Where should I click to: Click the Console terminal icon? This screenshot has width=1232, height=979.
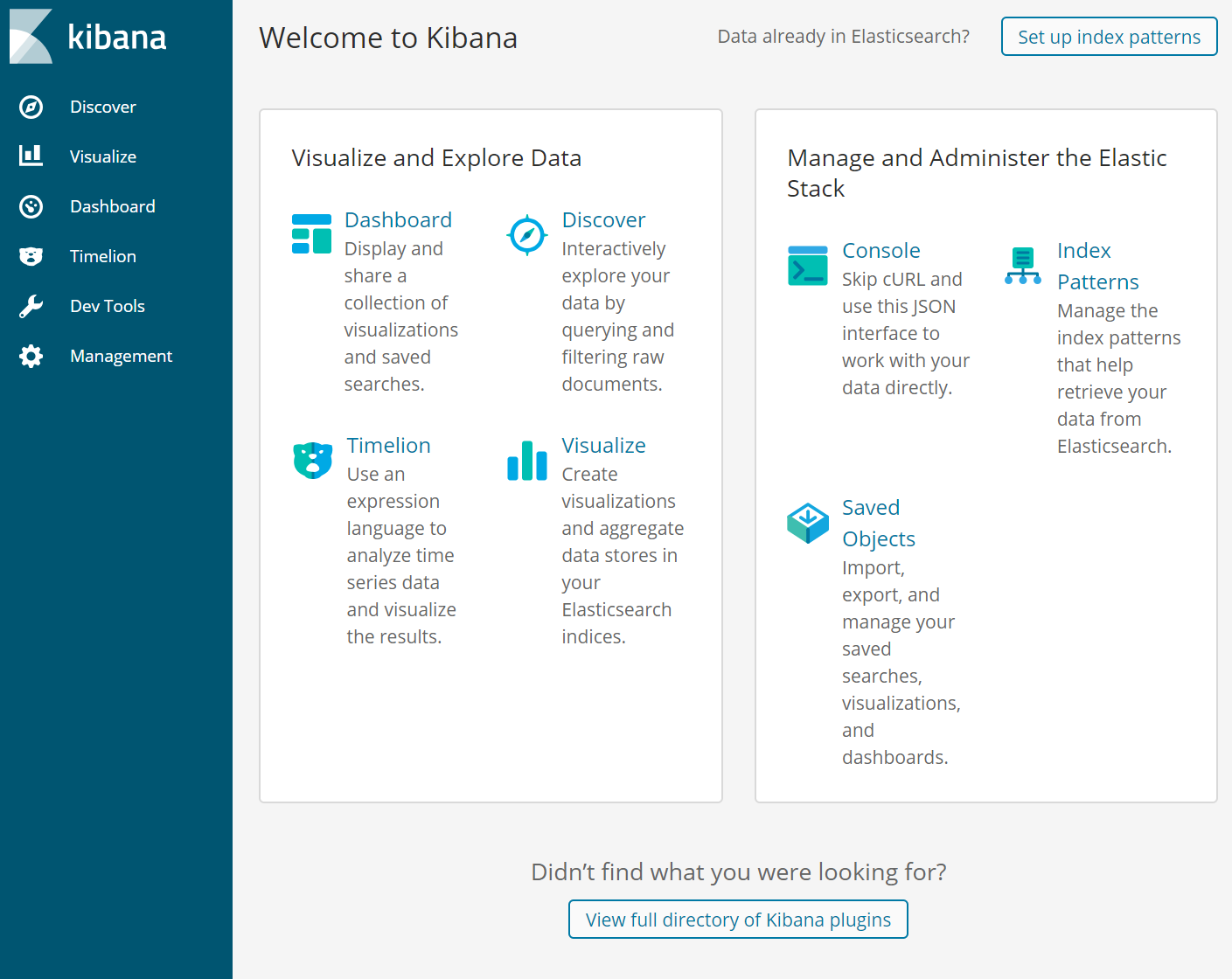coord(808,266)
